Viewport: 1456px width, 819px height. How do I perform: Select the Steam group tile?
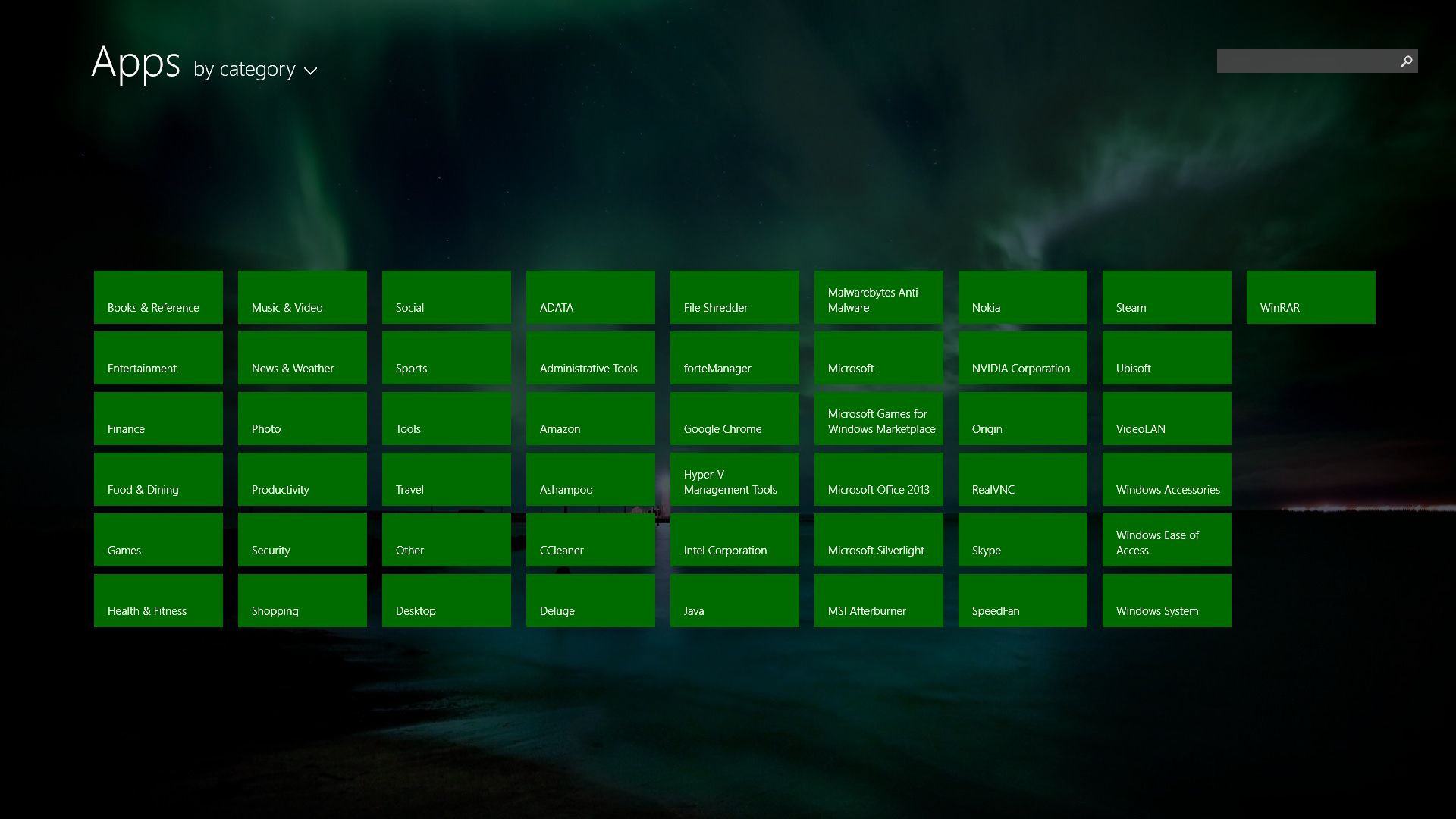click(x=1167, y=297)
